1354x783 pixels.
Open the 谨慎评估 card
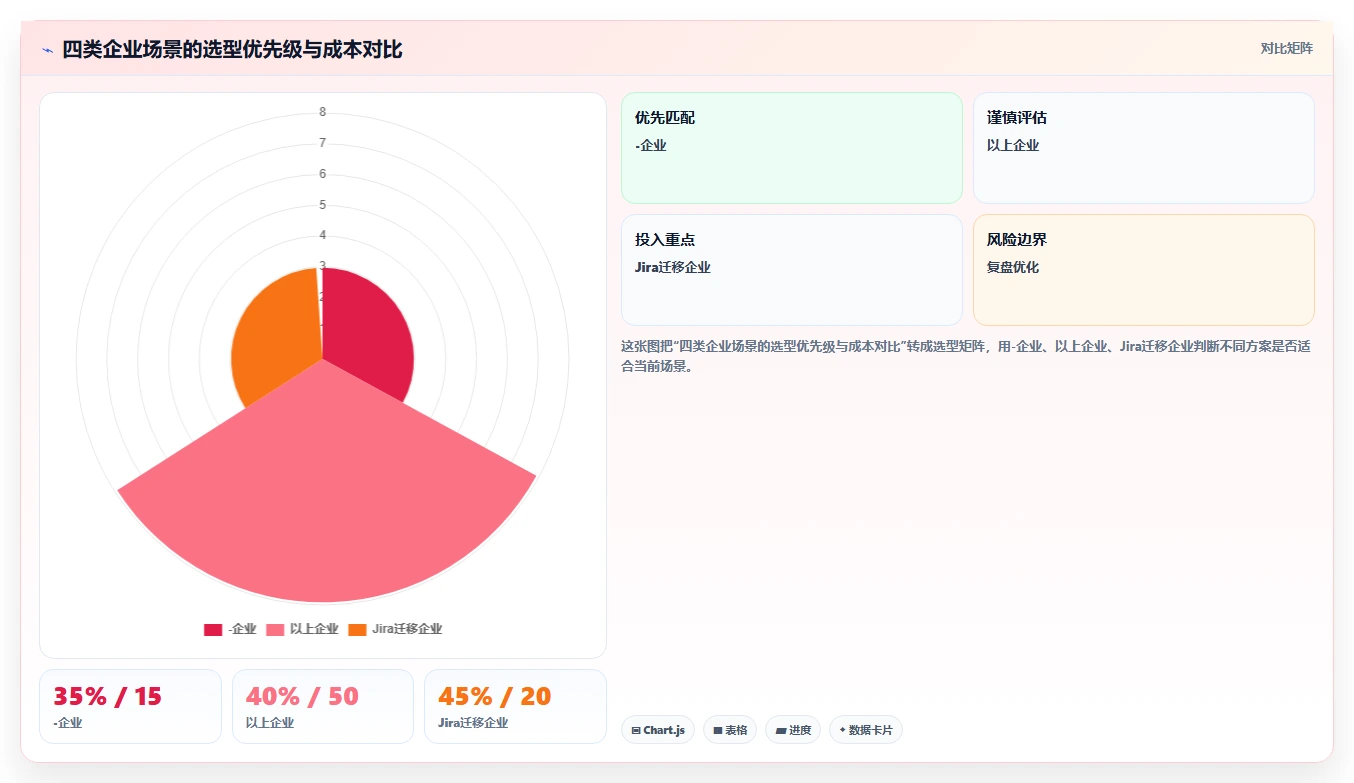coord(1143,148)
